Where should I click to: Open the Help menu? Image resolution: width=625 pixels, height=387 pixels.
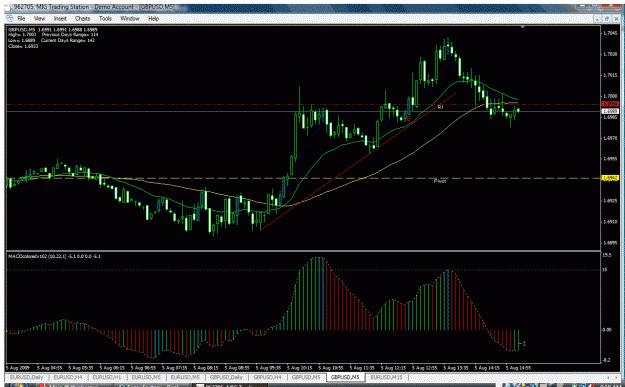pyautogui.click(x=153, y=19)
